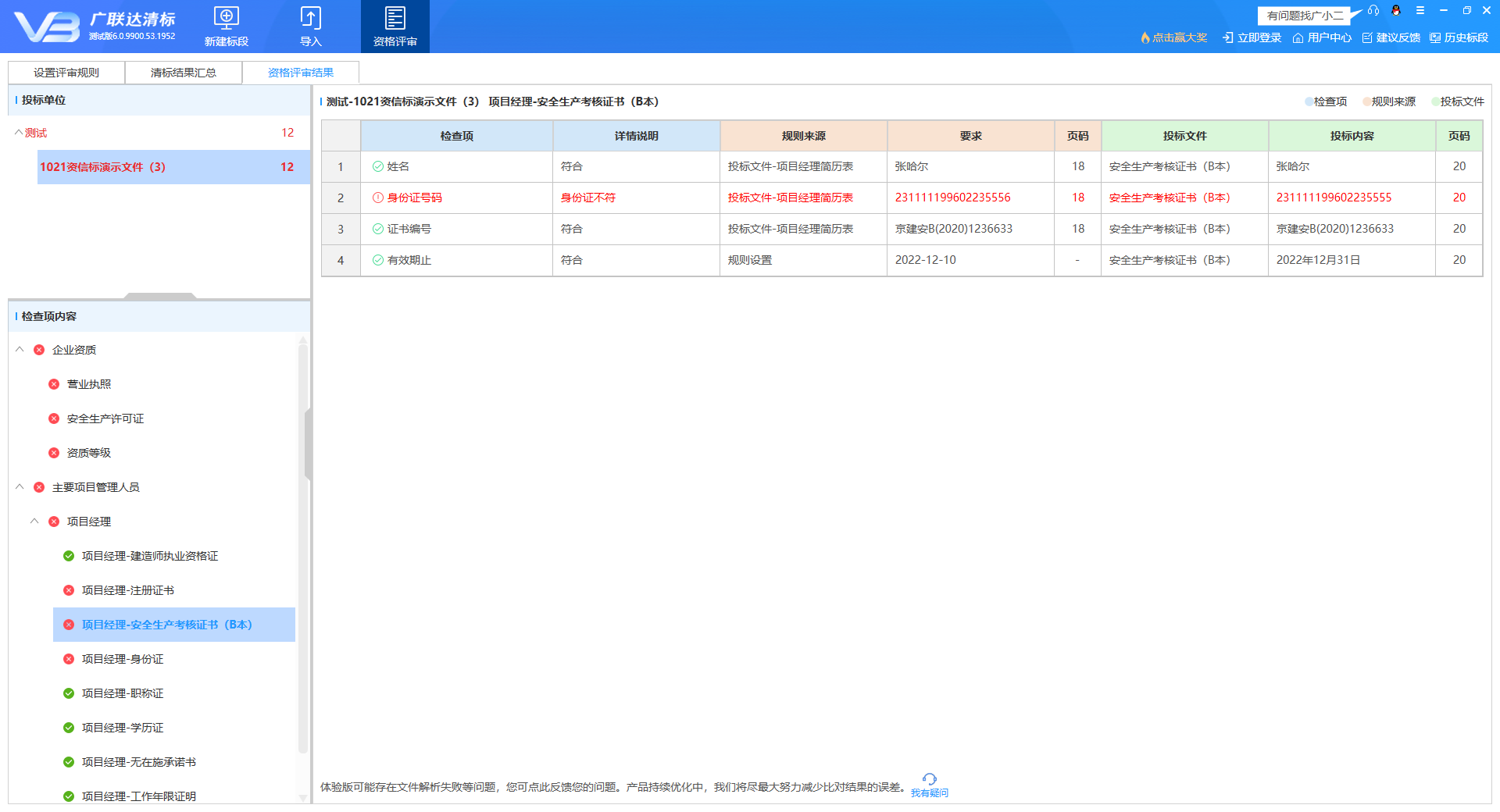
Task: Click green check icon beside 姓名 row
Action: (x=378, y=166)
